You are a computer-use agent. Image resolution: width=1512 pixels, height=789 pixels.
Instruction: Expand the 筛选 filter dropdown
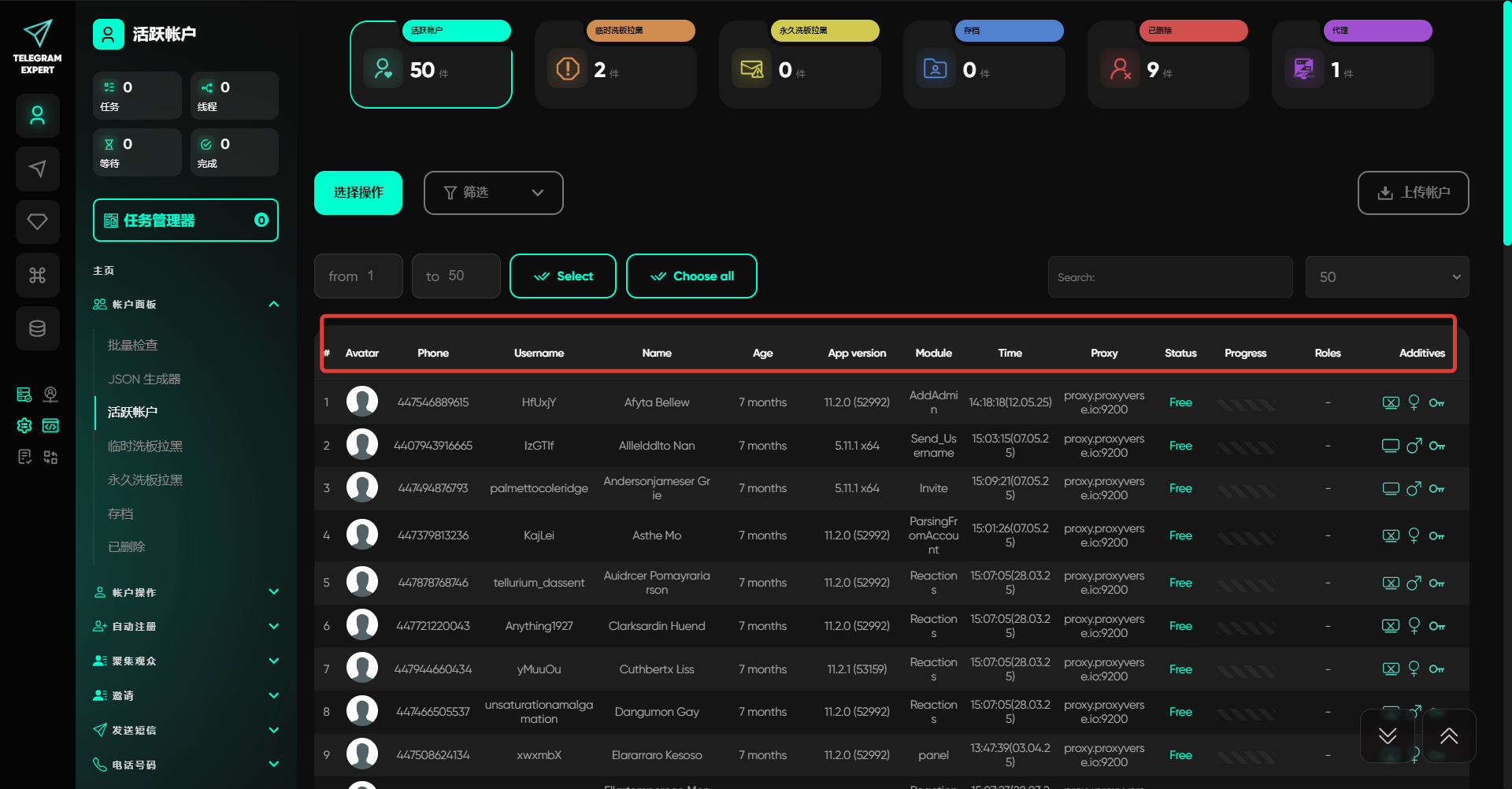point(493,193)
